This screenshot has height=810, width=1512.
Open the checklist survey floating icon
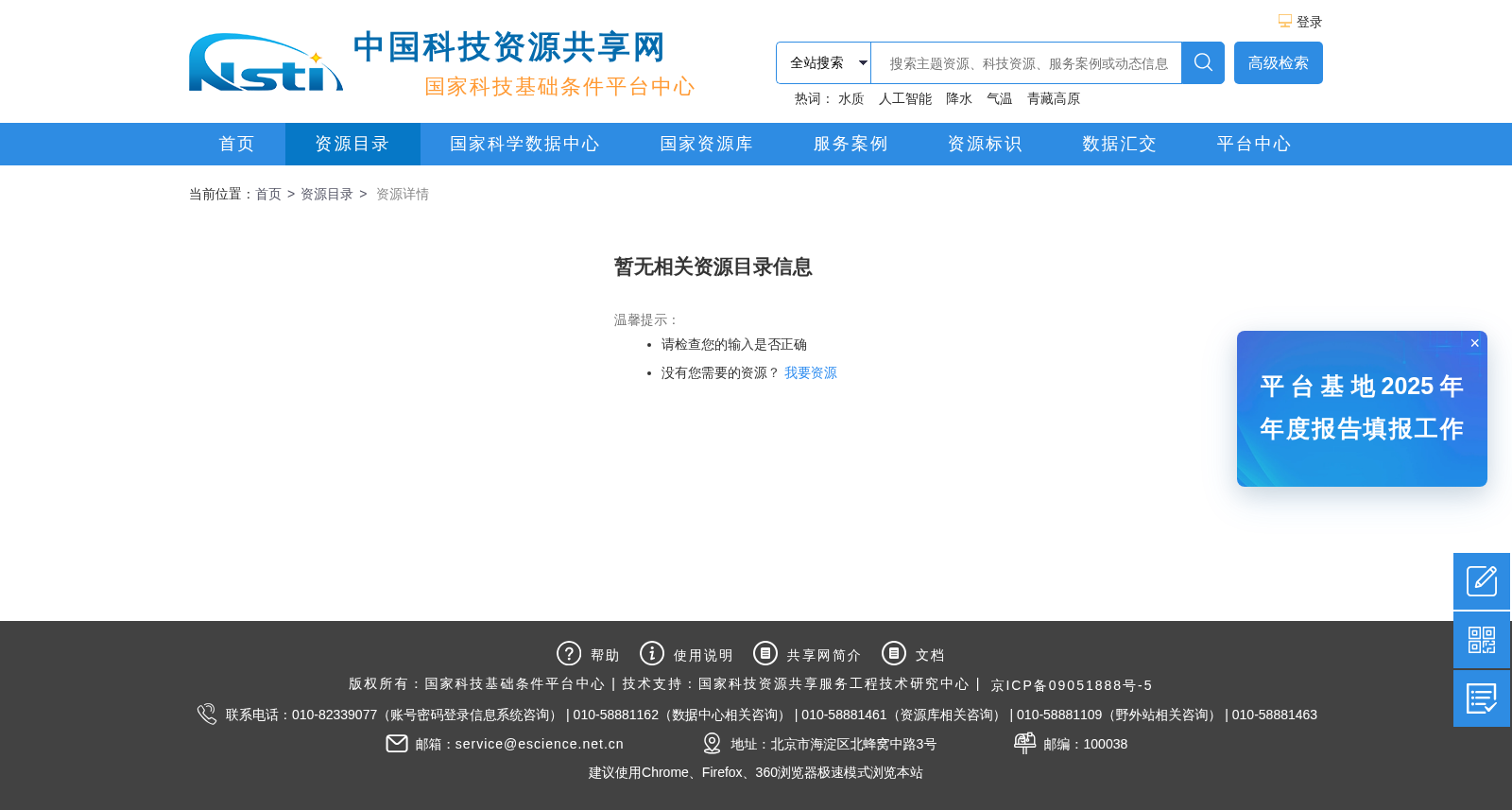pos(1482,698)
